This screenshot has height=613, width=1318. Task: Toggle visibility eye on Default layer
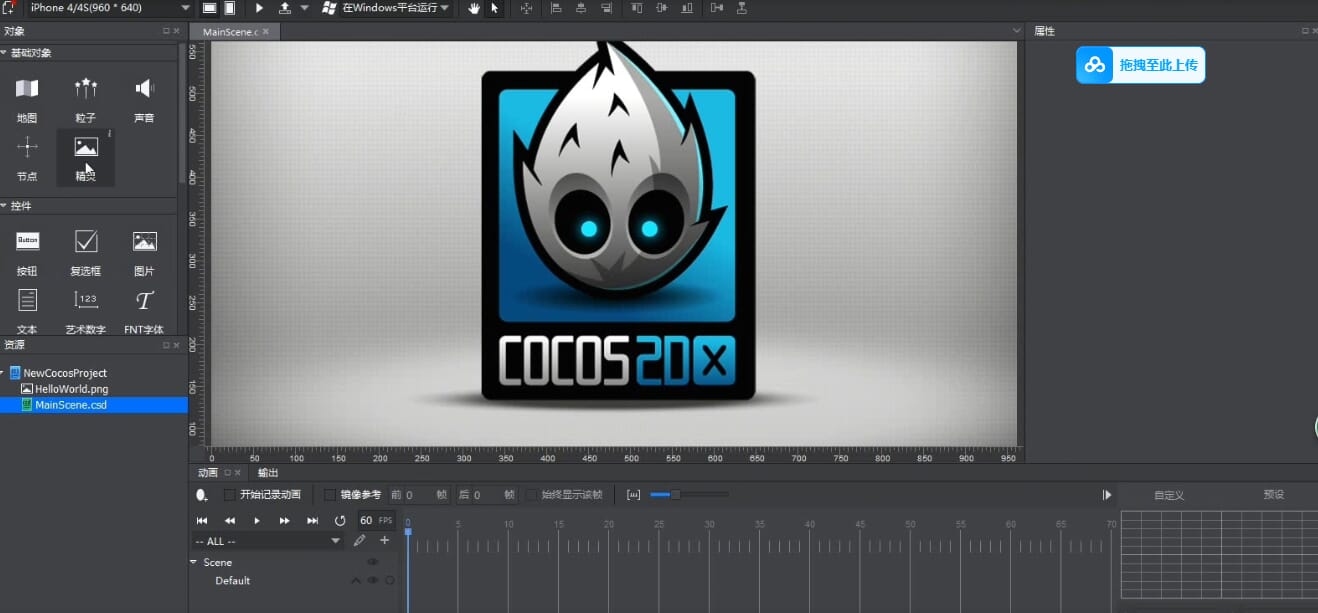point(373,581)
